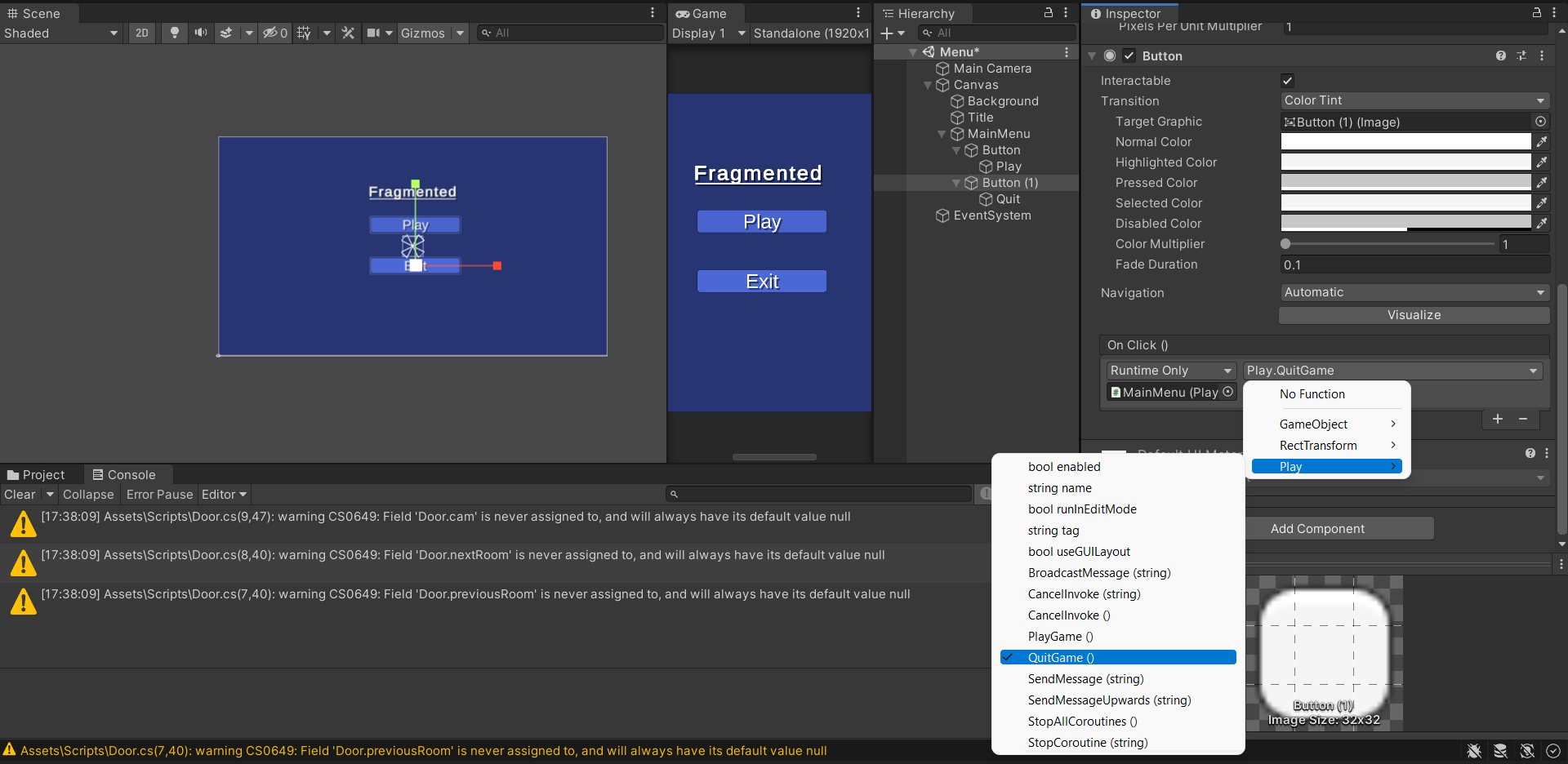The width and height of the screenshot is (1568, 764).
Task: Open the Shaded draw mode dropdown
Action: point(61,33)
